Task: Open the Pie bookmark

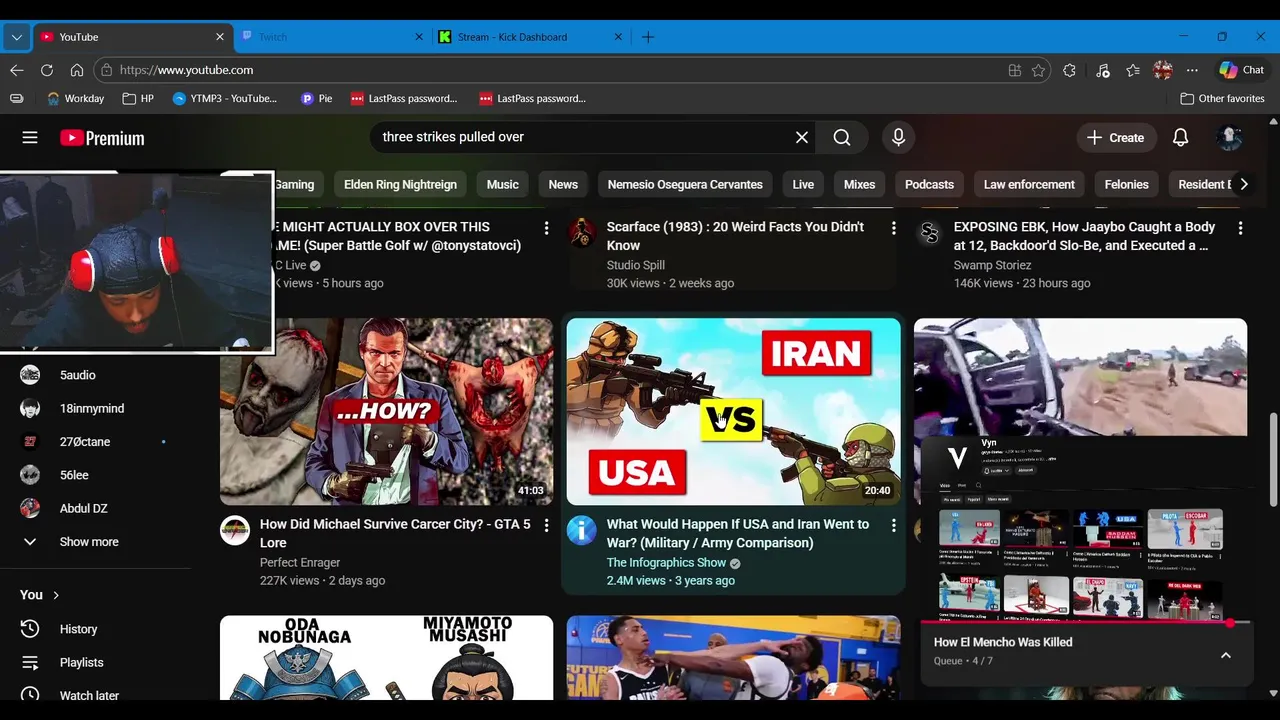Action: tap(316, 98)
